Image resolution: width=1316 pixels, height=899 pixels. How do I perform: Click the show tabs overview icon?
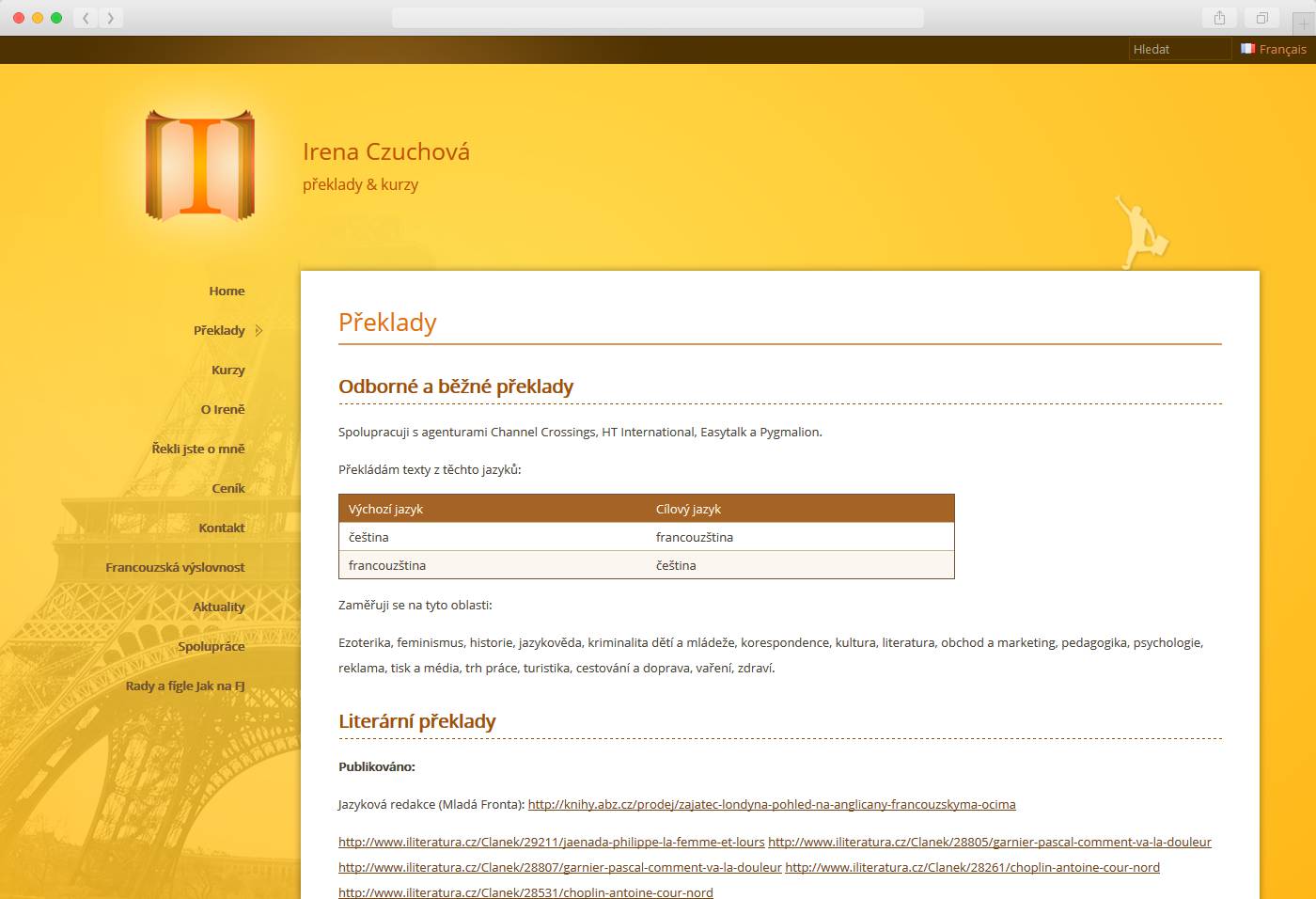[x=1261, y=18]
